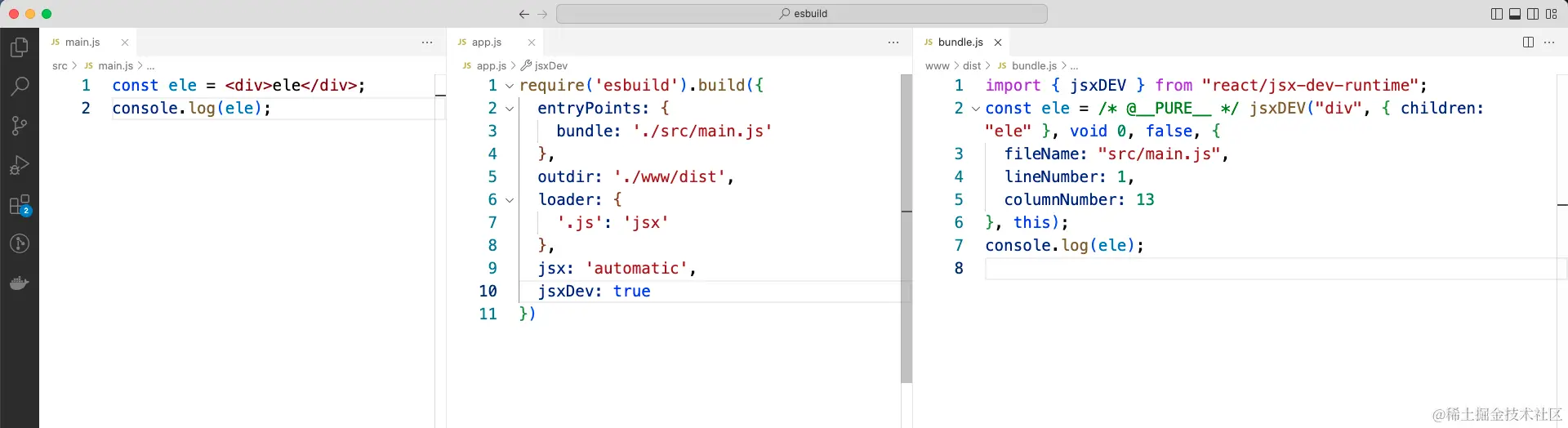
Task: Click the window zoom green button
Action: [x=47, y=14]
